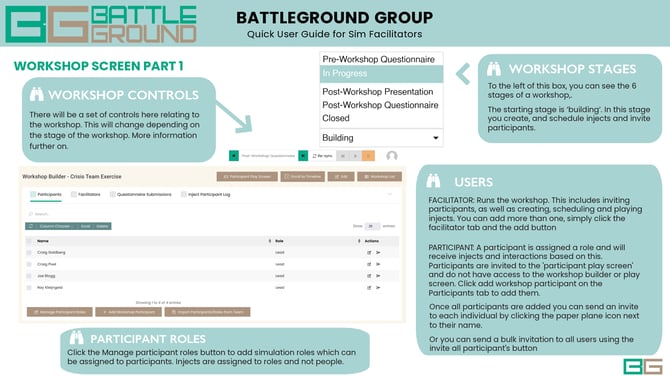Choose Post-Workshop Questionnaire stage option
Image resolution: width=670 pixels, height=376 pixels.
click(380, 105)
